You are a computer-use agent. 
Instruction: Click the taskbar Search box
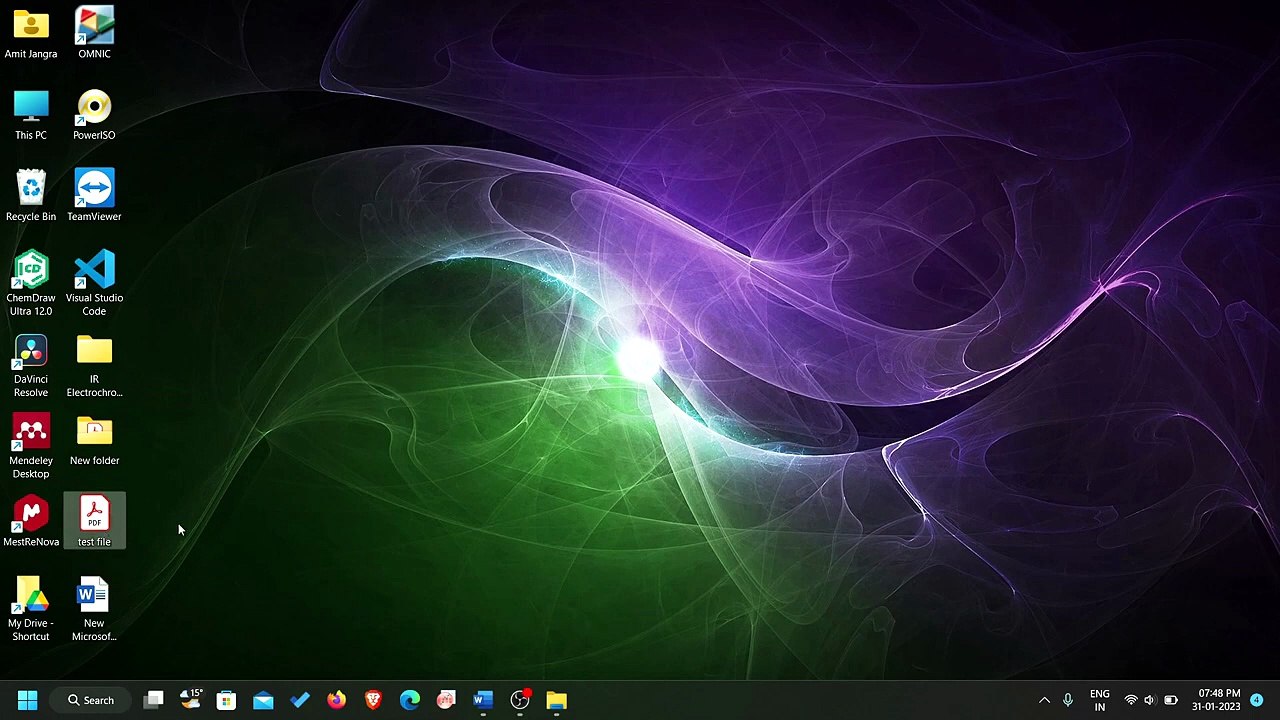click(90, 700)
